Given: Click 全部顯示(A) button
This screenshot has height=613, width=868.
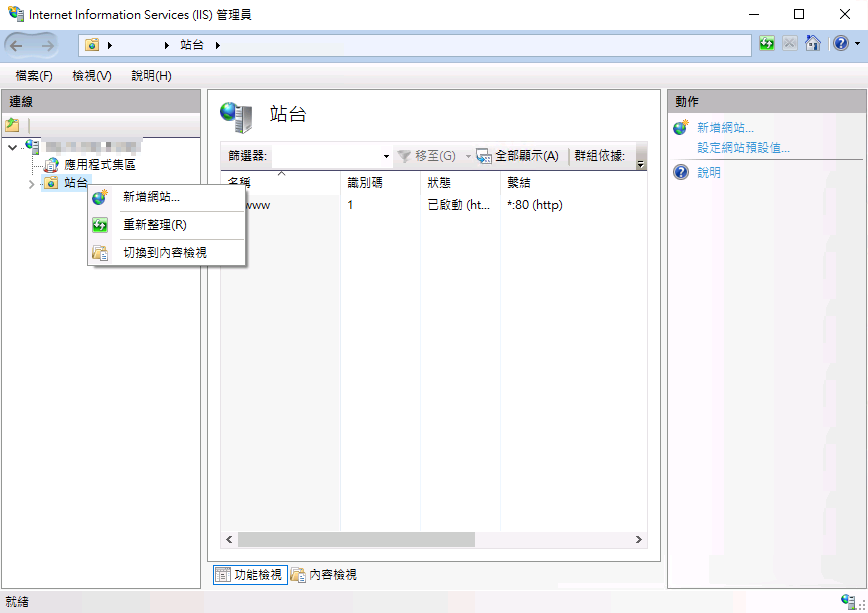Looking at the screenshot, I should (518, 156).
